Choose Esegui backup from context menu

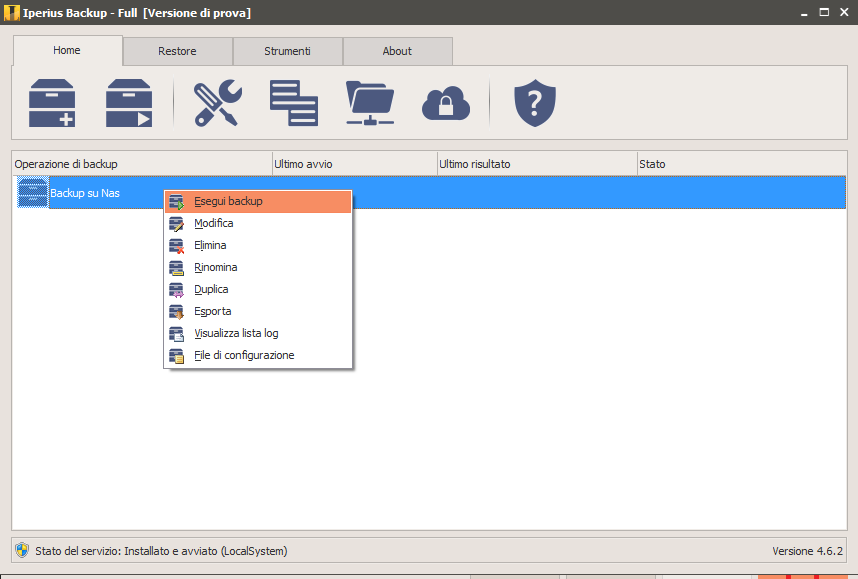(258, 201)
